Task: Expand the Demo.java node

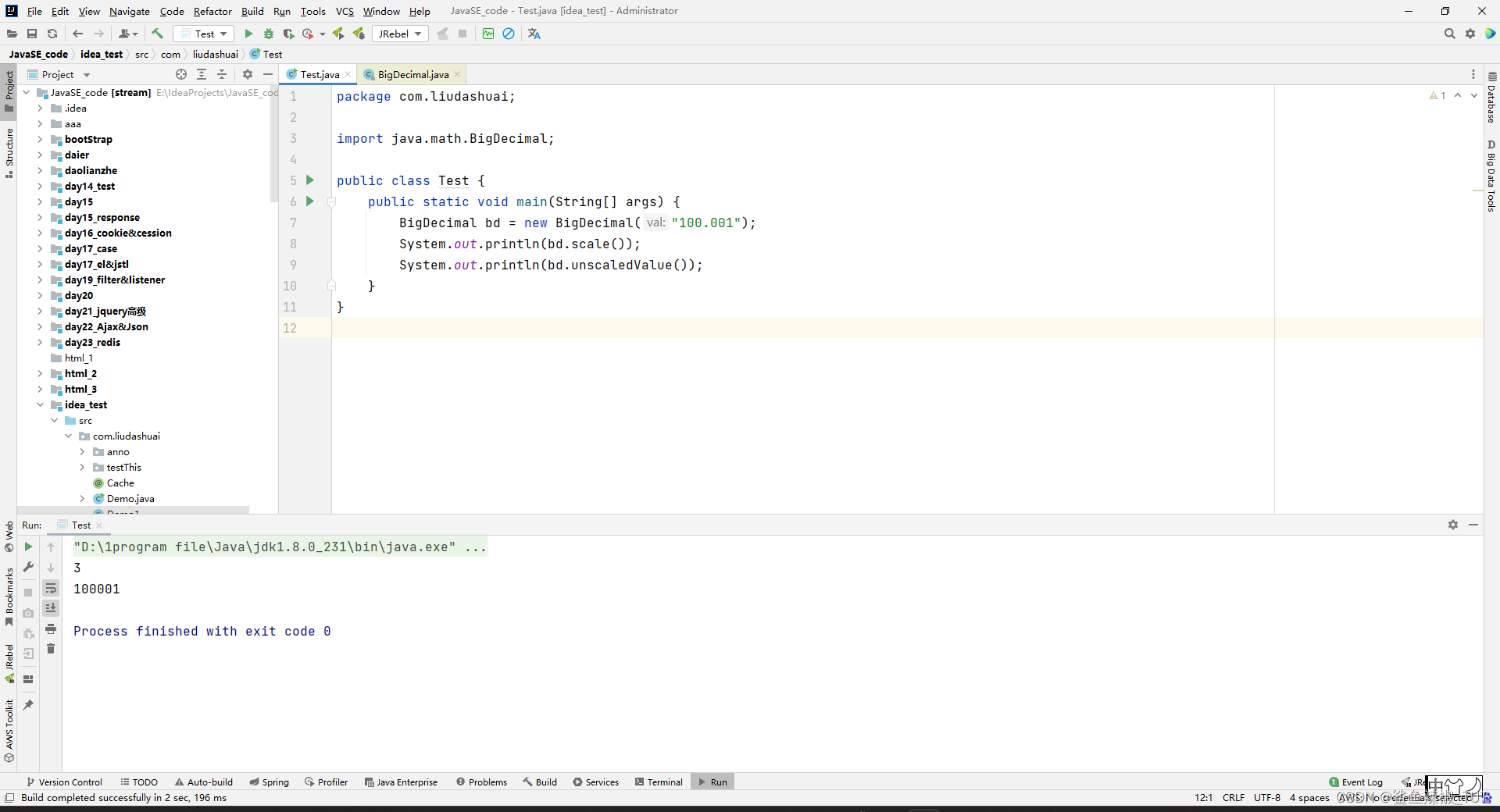Action: (x=82, y=498)
